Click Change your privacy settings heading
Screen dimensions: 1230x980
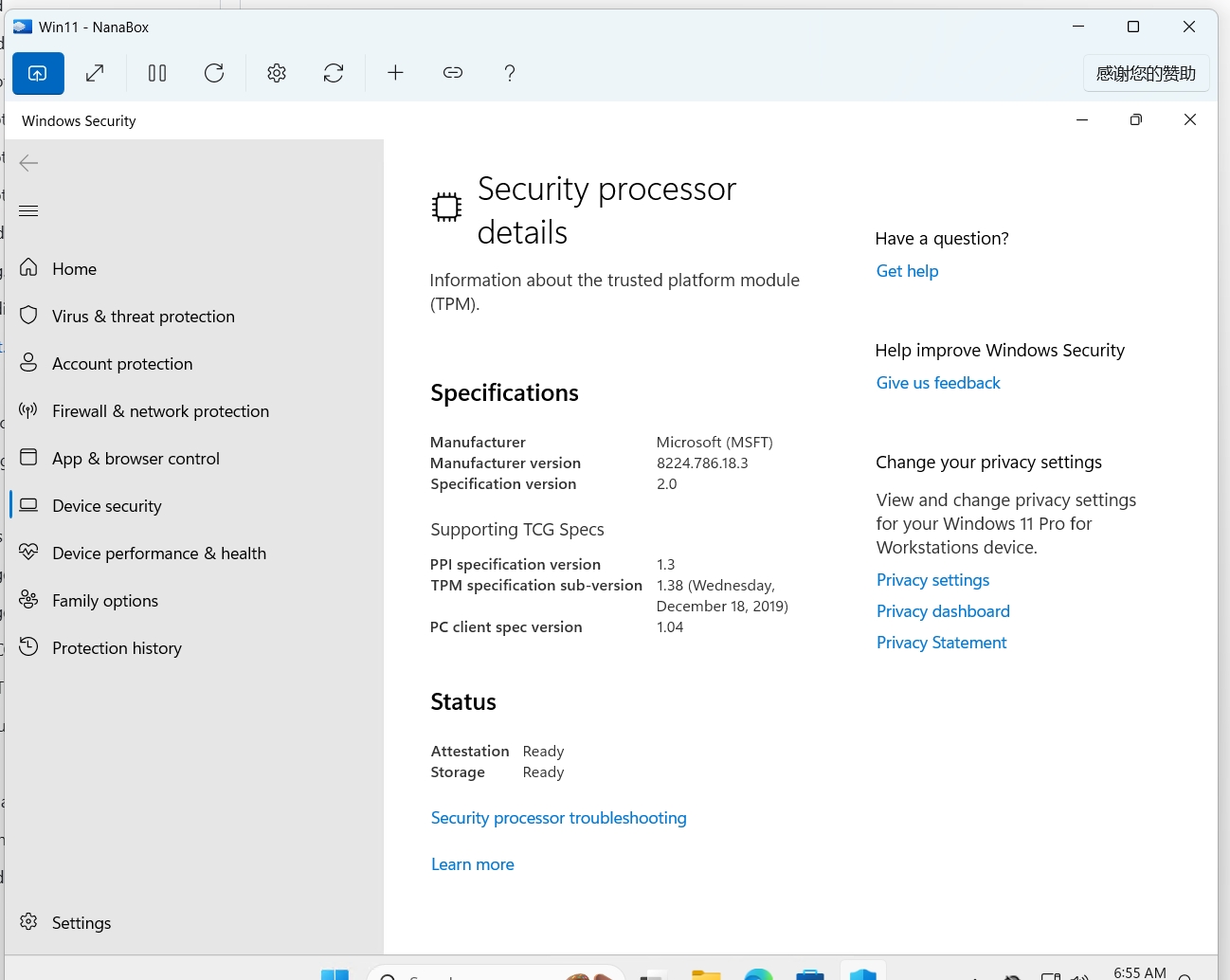click(988, 463)
